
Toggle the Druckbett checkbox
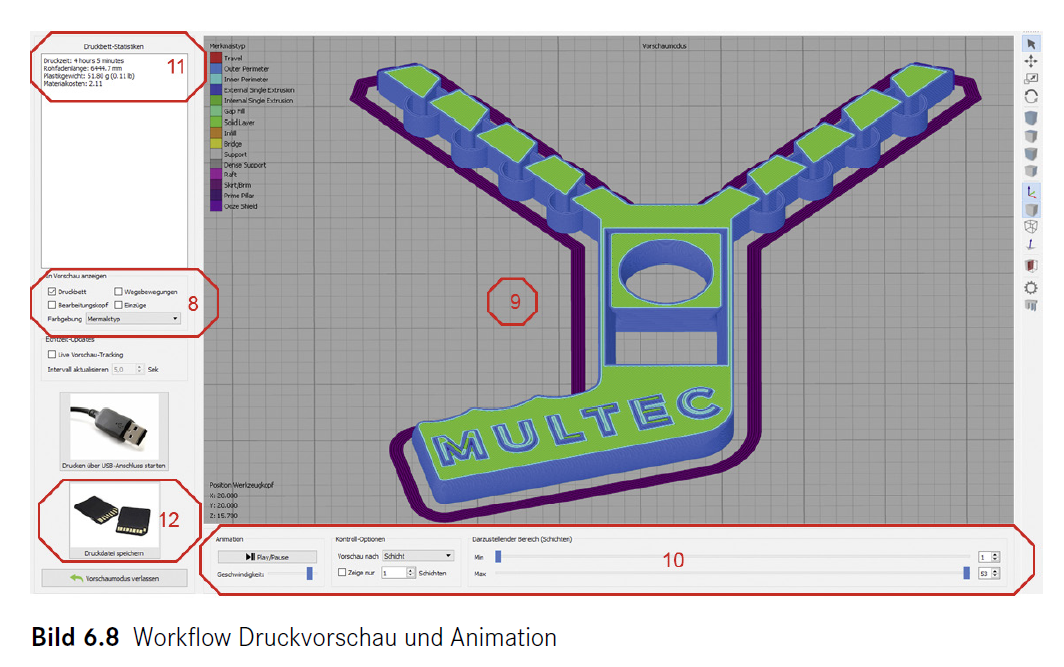click(x=52, y=291)
